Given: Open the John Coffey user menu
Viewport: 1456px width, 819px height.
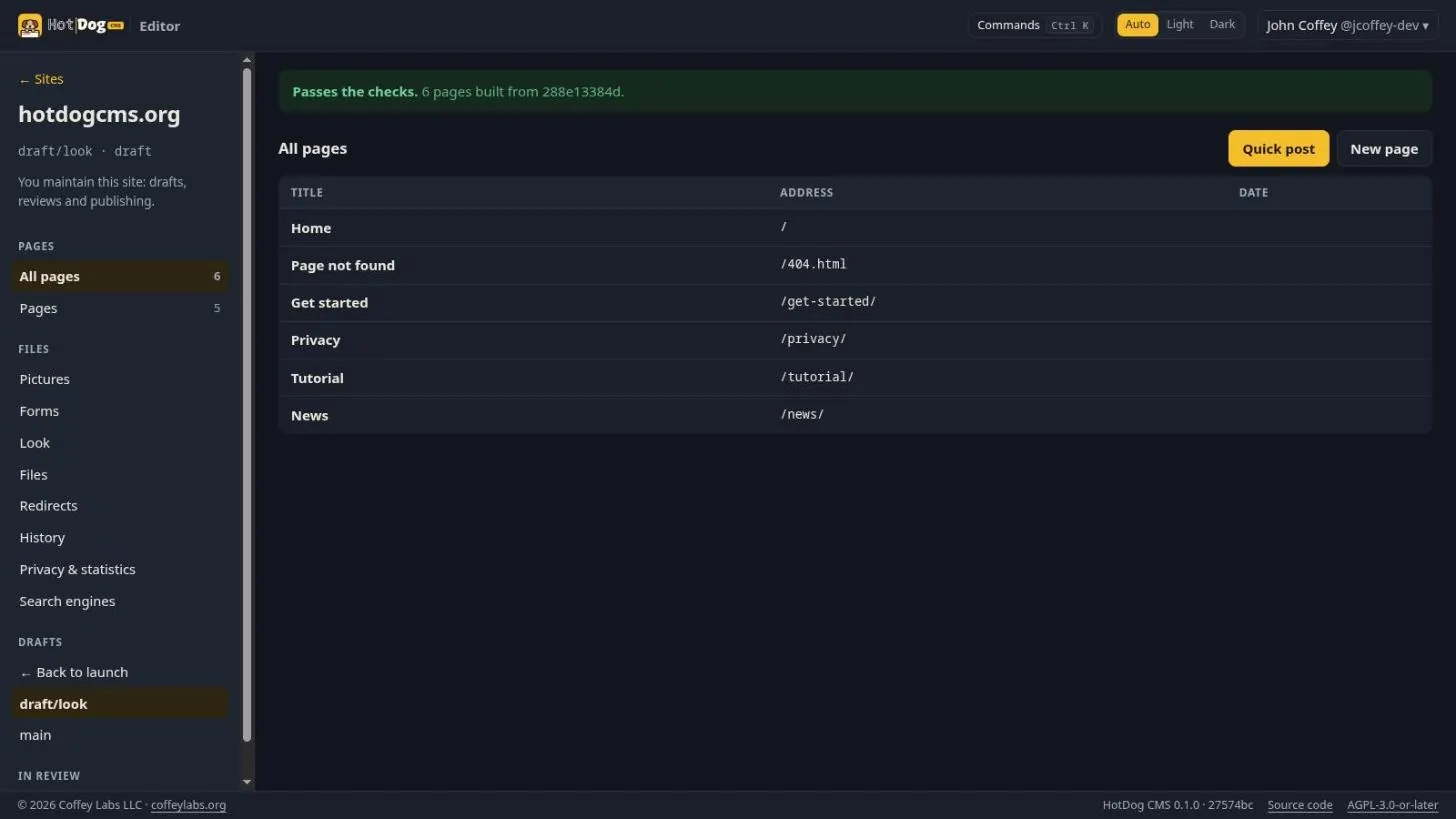Looking at the screenshot, I should point(1348,25).
